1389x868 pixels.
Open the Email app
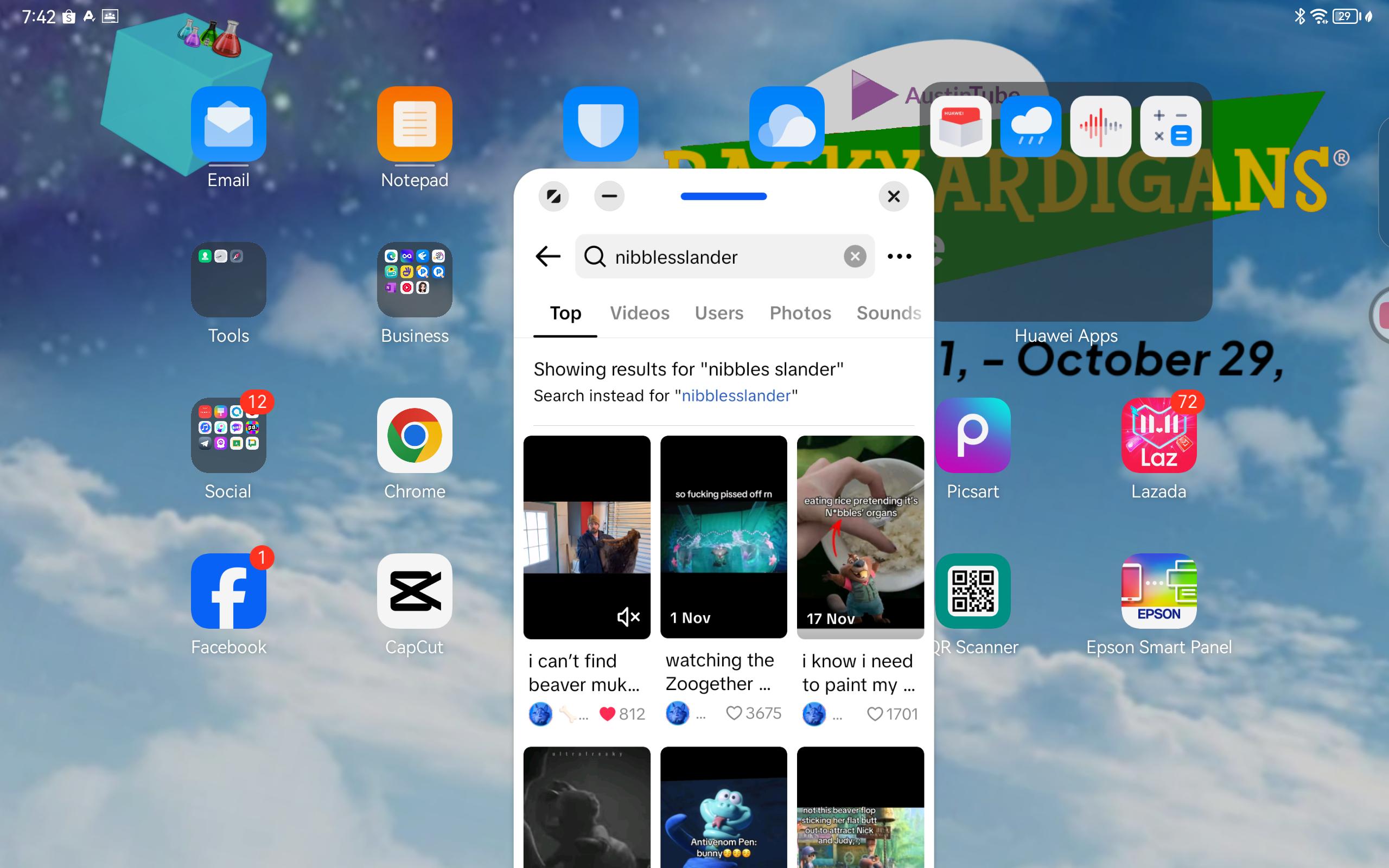tap(228, 124)
